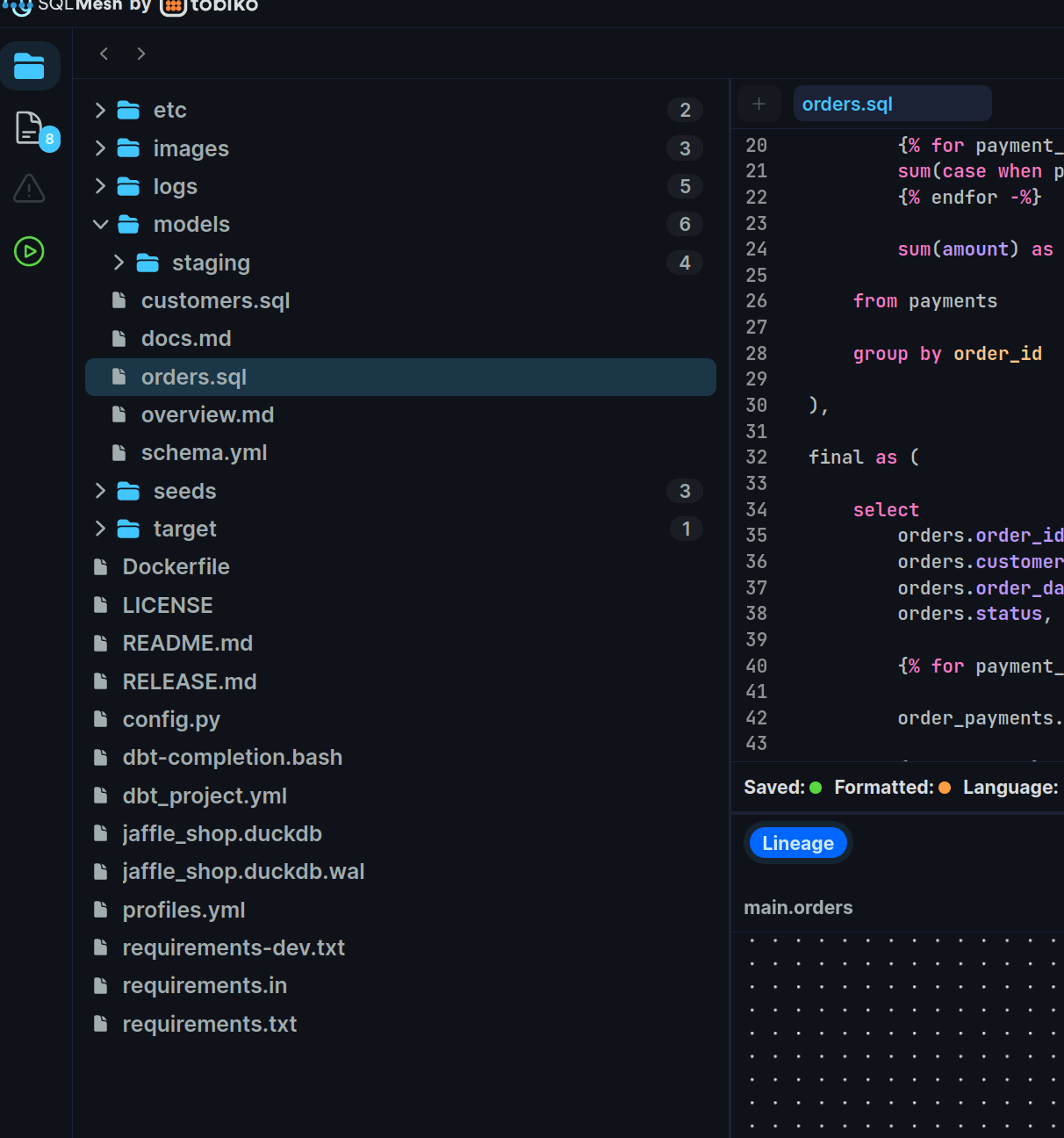
Task: Expand the seeds folder chevron
Action: pyautogui.click(x=100, y=491)
